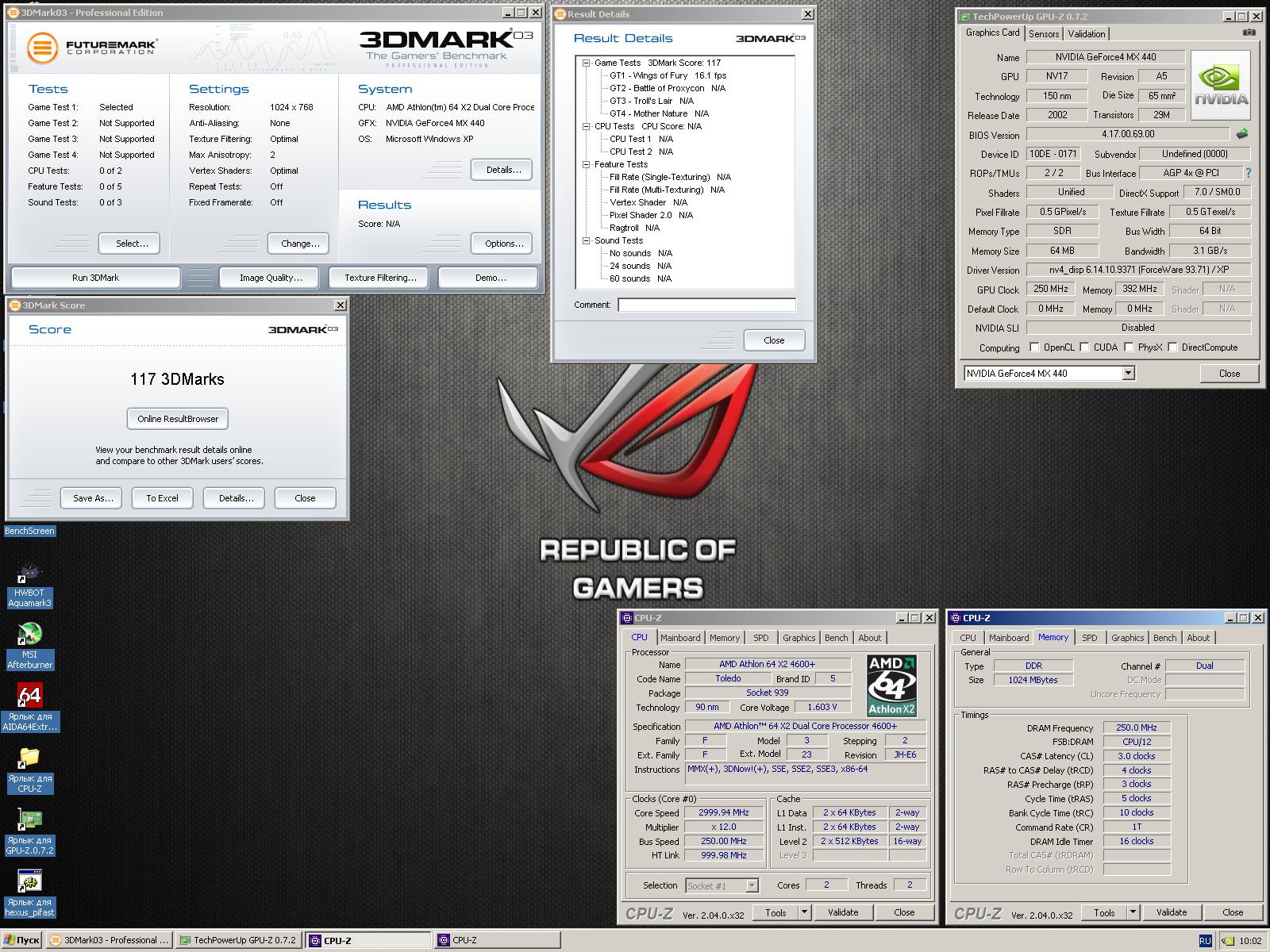
Task: Switch to Validation tab in GPU-Z
Action: (1087, 34)
